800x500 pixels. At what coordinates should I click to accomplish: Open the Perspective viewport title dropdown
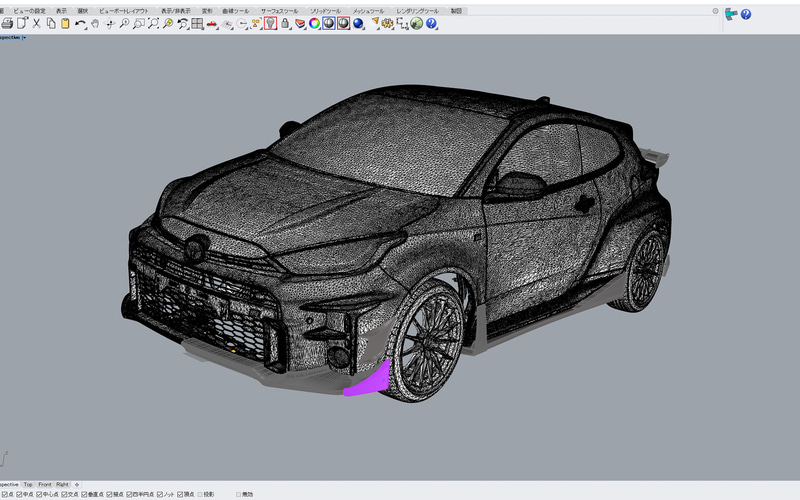pos(24,37)
